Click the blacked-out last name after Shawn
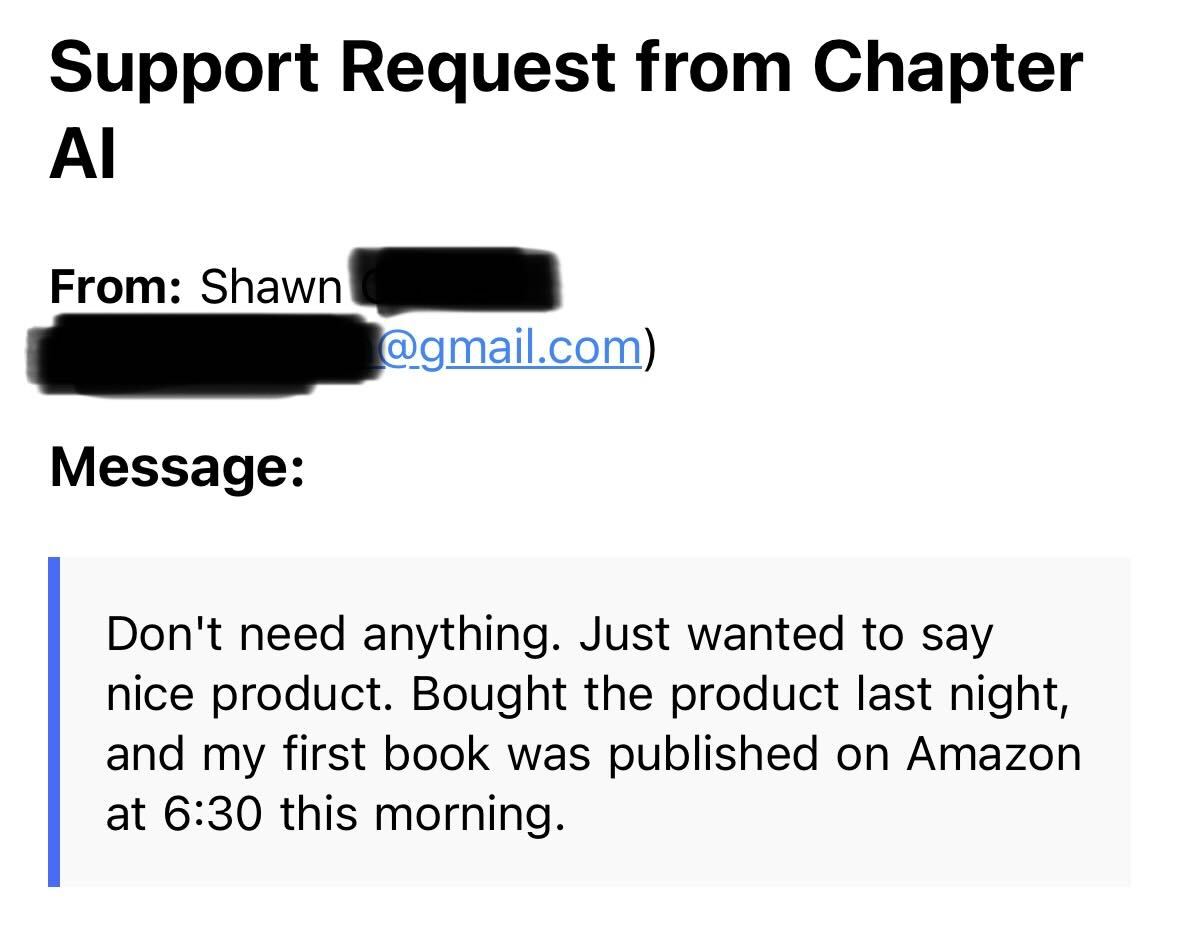Image resolution: width=1179 pixels, height=943 pixels. pyautogui.click(x=456, y=280)
